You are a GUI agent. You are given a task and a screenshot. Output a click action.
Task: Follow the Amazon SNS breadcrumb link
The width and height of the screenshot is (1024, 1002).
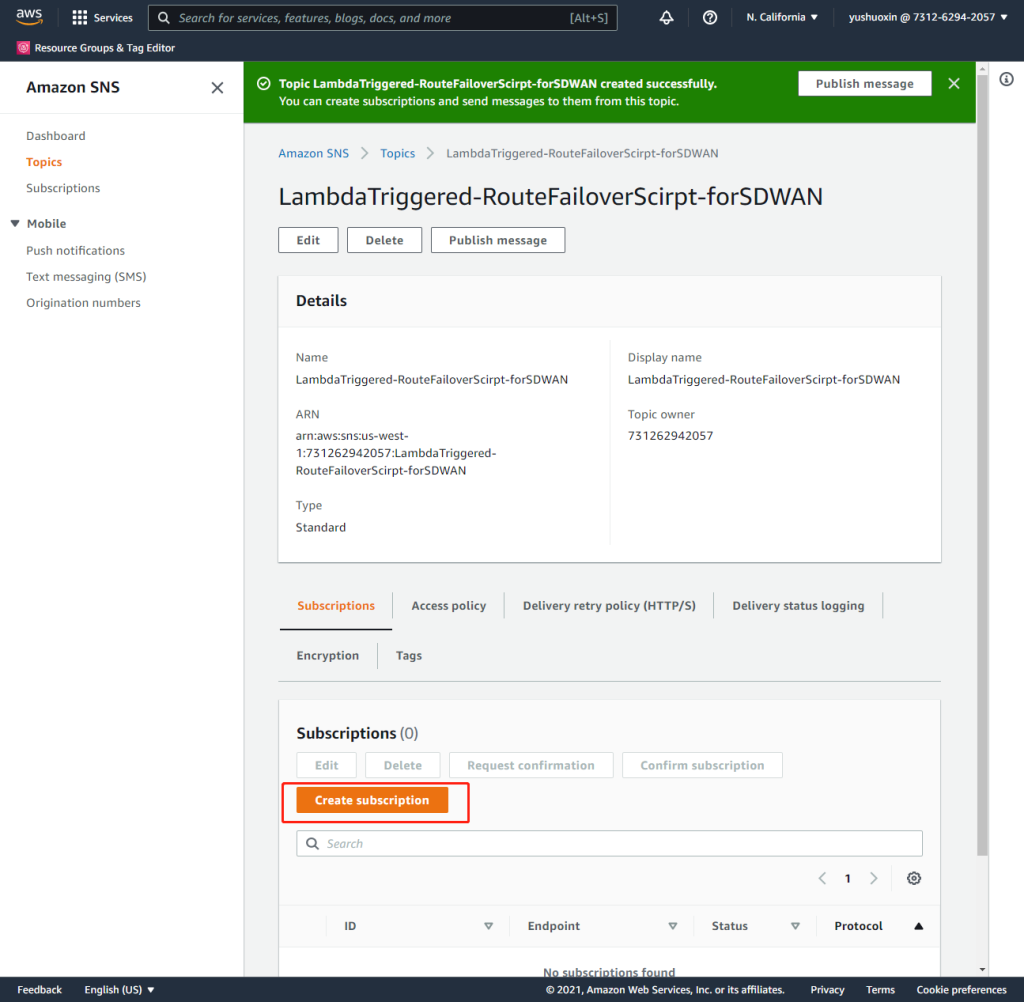coord(314,153)
